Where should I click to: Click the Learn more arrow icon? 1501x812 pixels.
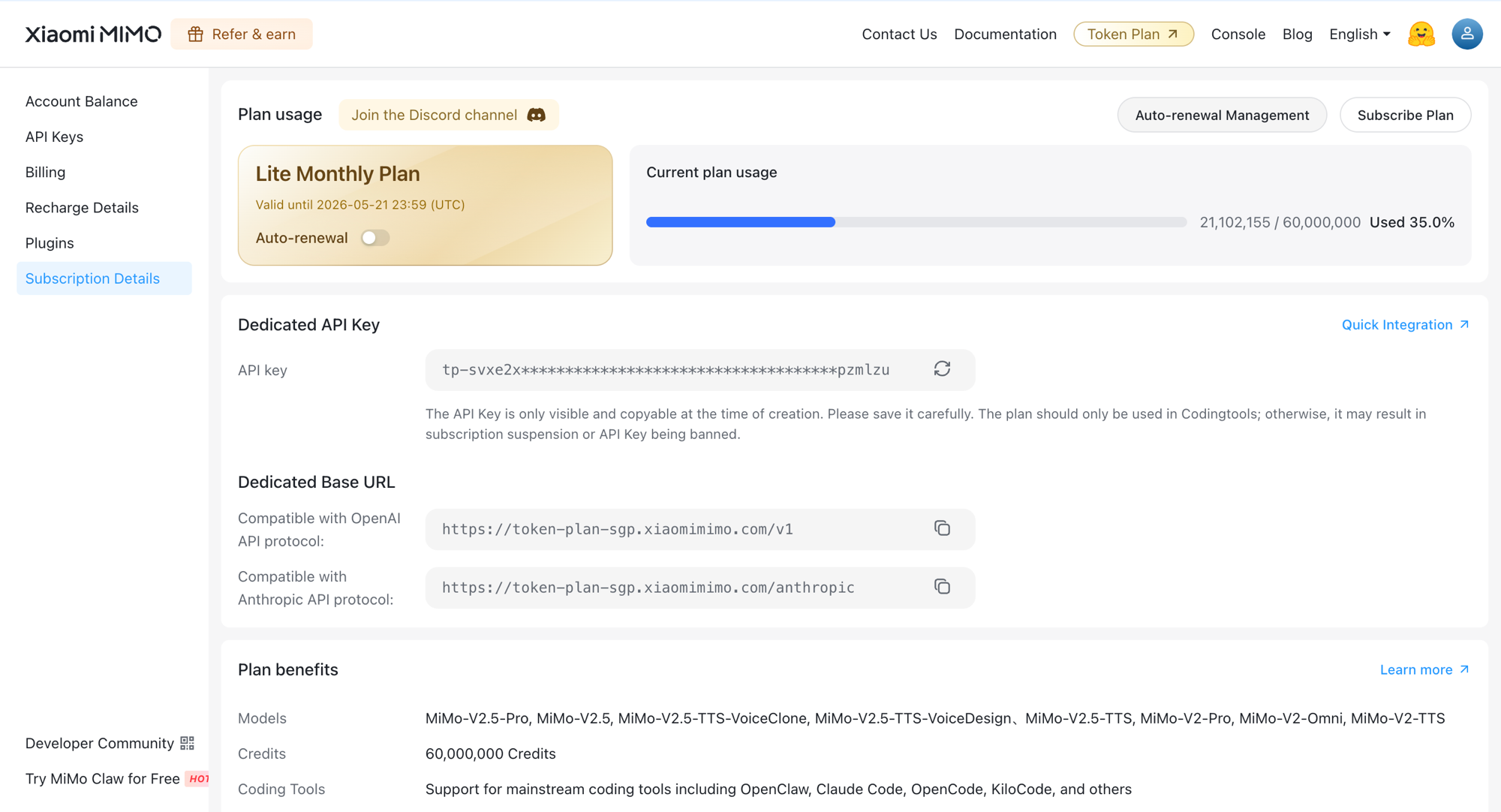tap(1463, 669)
